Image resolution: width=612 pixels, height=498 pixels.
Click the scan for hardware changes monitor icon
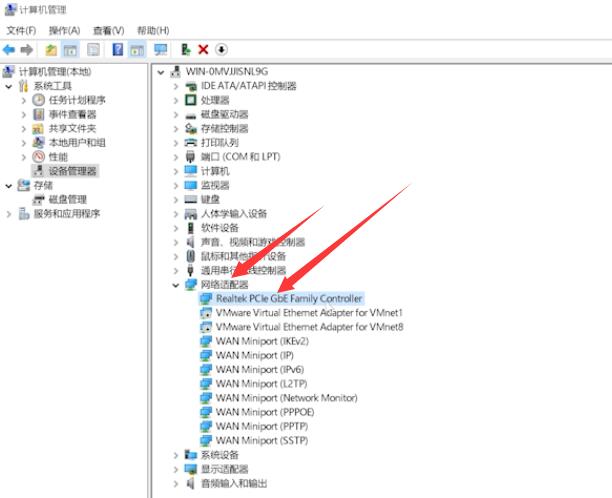pyautogui.click(x=160, y=50)
